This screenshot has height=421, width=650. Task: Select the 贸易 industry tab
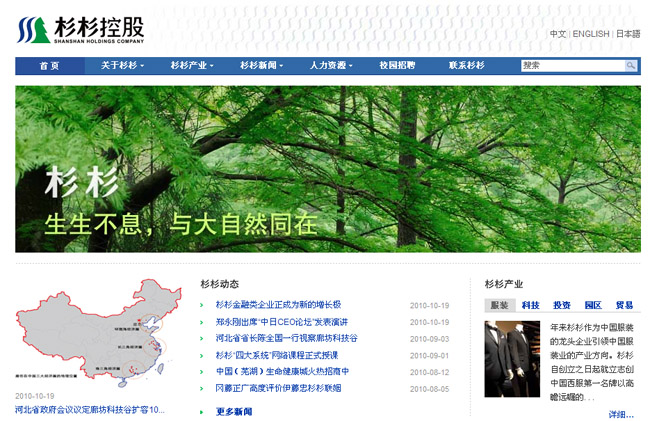(623, 305)
